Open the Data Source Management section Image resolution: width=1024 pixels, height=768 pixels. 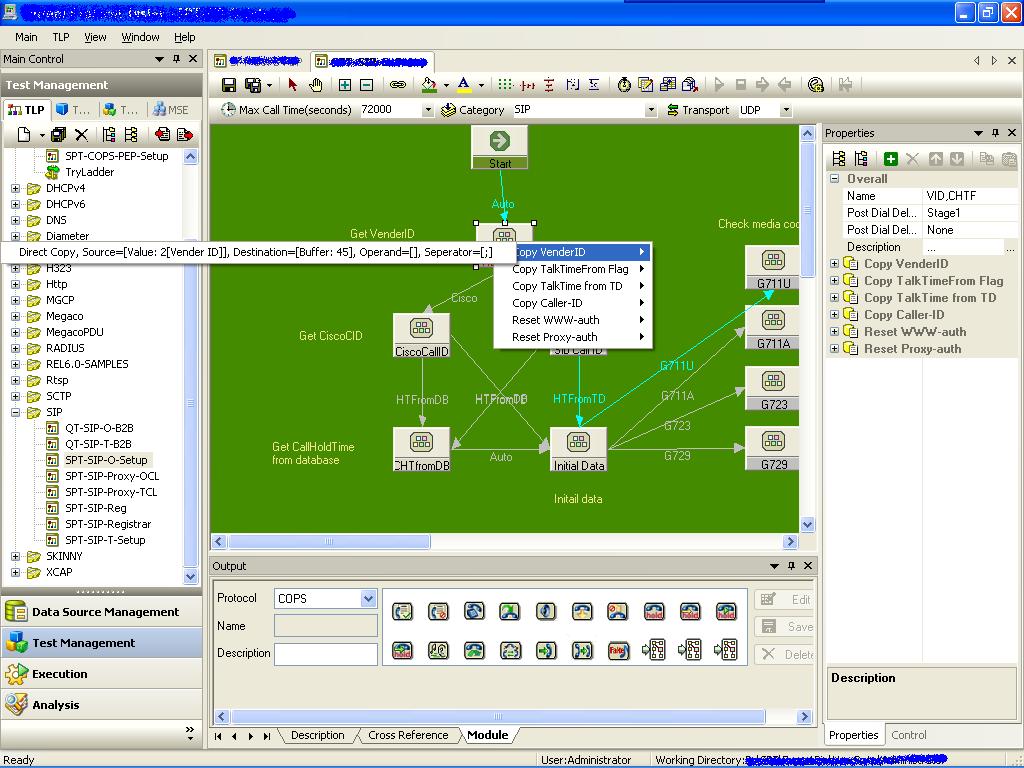click(x=101, y=612)
